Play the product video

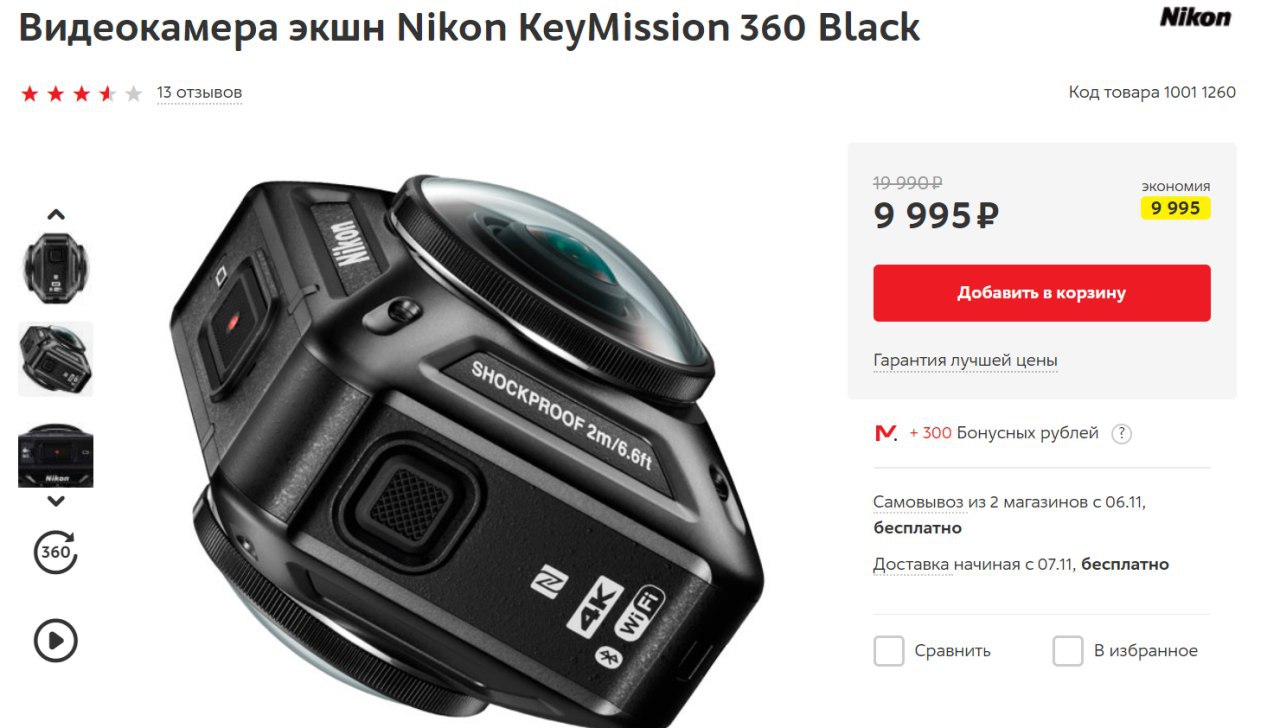tap(56, 640)
